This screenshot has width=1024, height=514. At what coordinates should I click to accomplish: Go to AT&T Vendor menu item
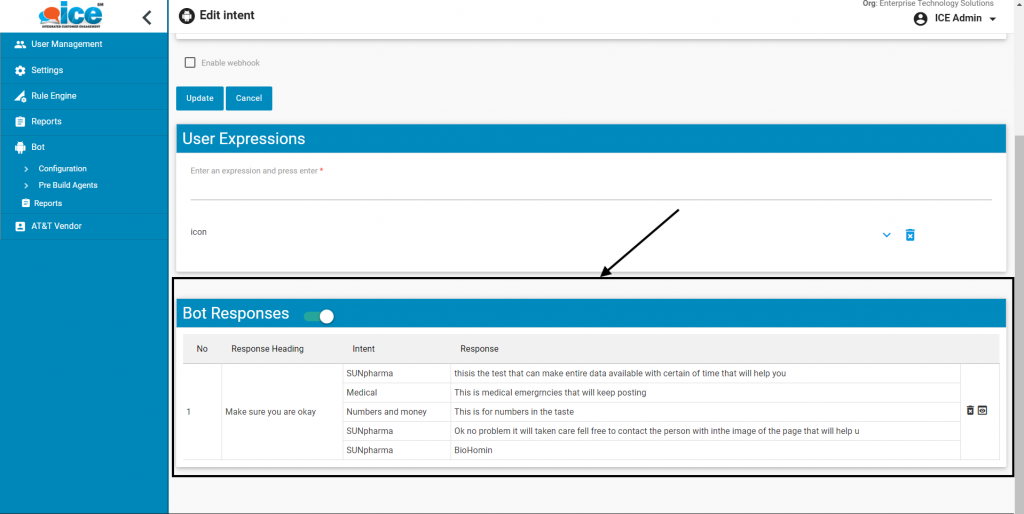click(x=56, y=226)
